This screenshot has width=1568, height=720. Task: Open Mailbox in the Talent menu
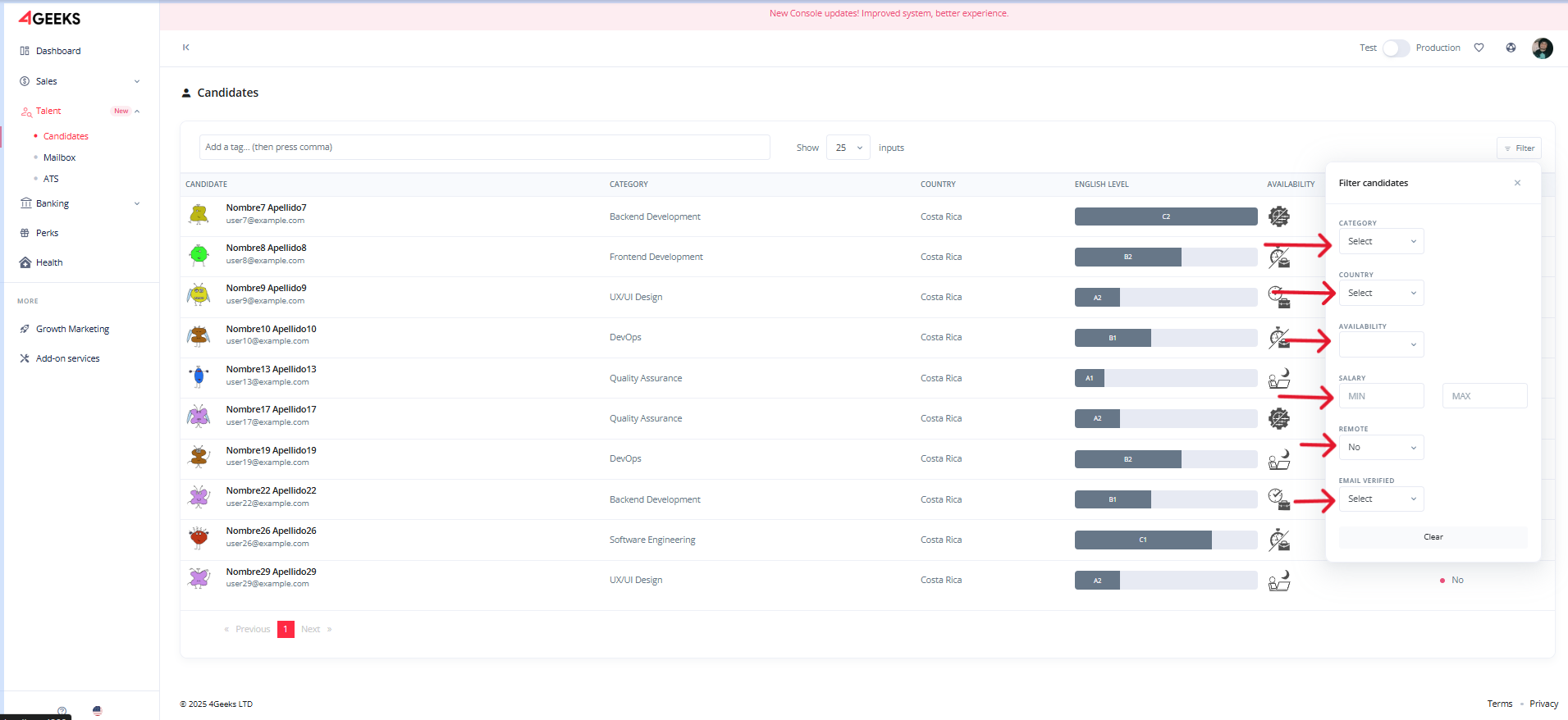pyautogui.click(x=59, y=157)
